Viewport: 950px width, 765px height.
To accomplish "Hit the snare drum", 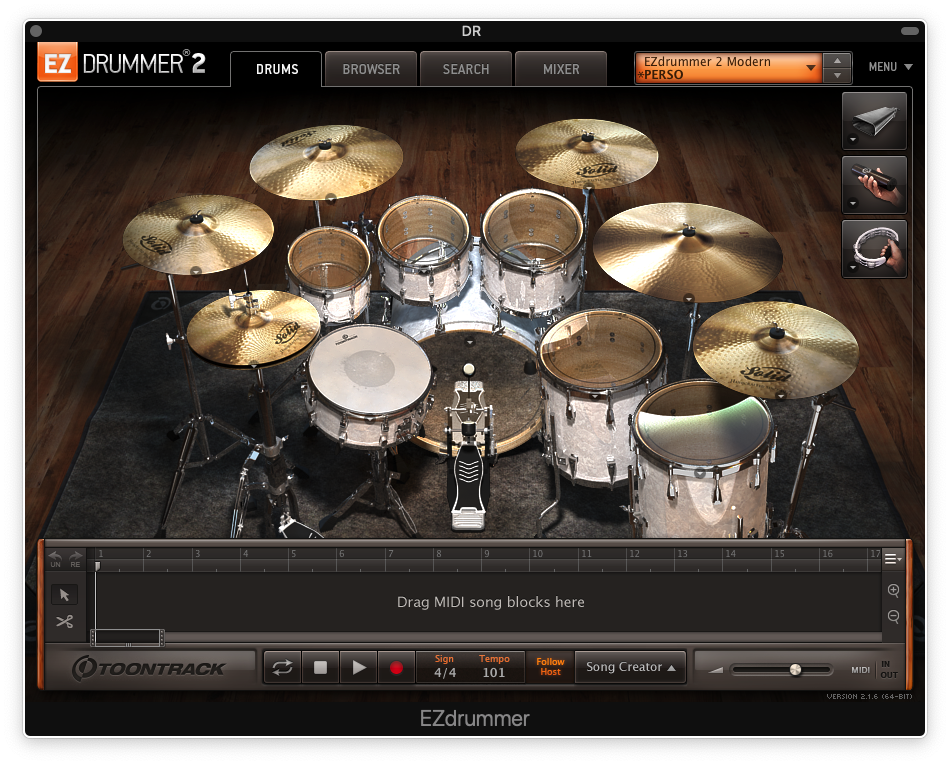I will tap(370, 370).
